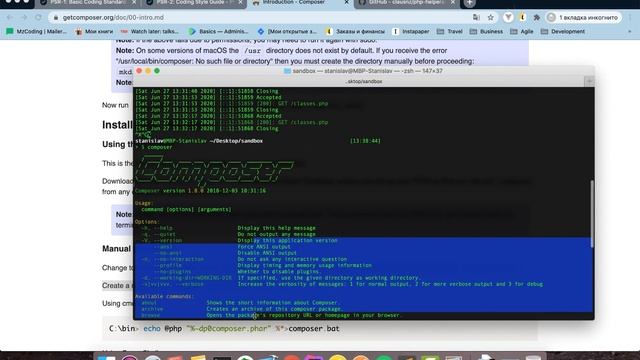
Task: Click 'Display timing and memory usage information'
Action: tap(304, 265)
